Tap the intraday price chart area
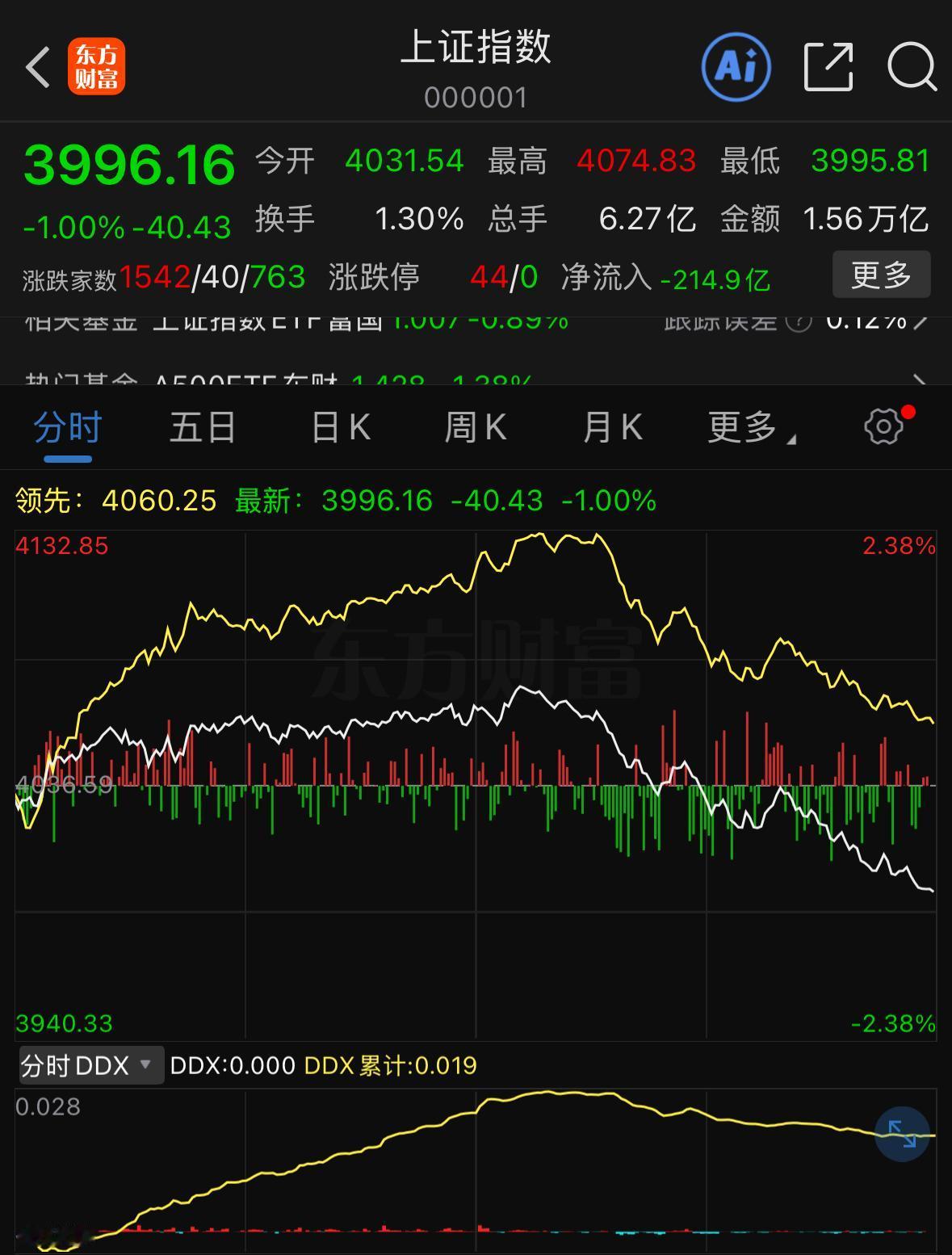Image resolution: width=952 pixels, height=1255 pixels. coord(476,784)
